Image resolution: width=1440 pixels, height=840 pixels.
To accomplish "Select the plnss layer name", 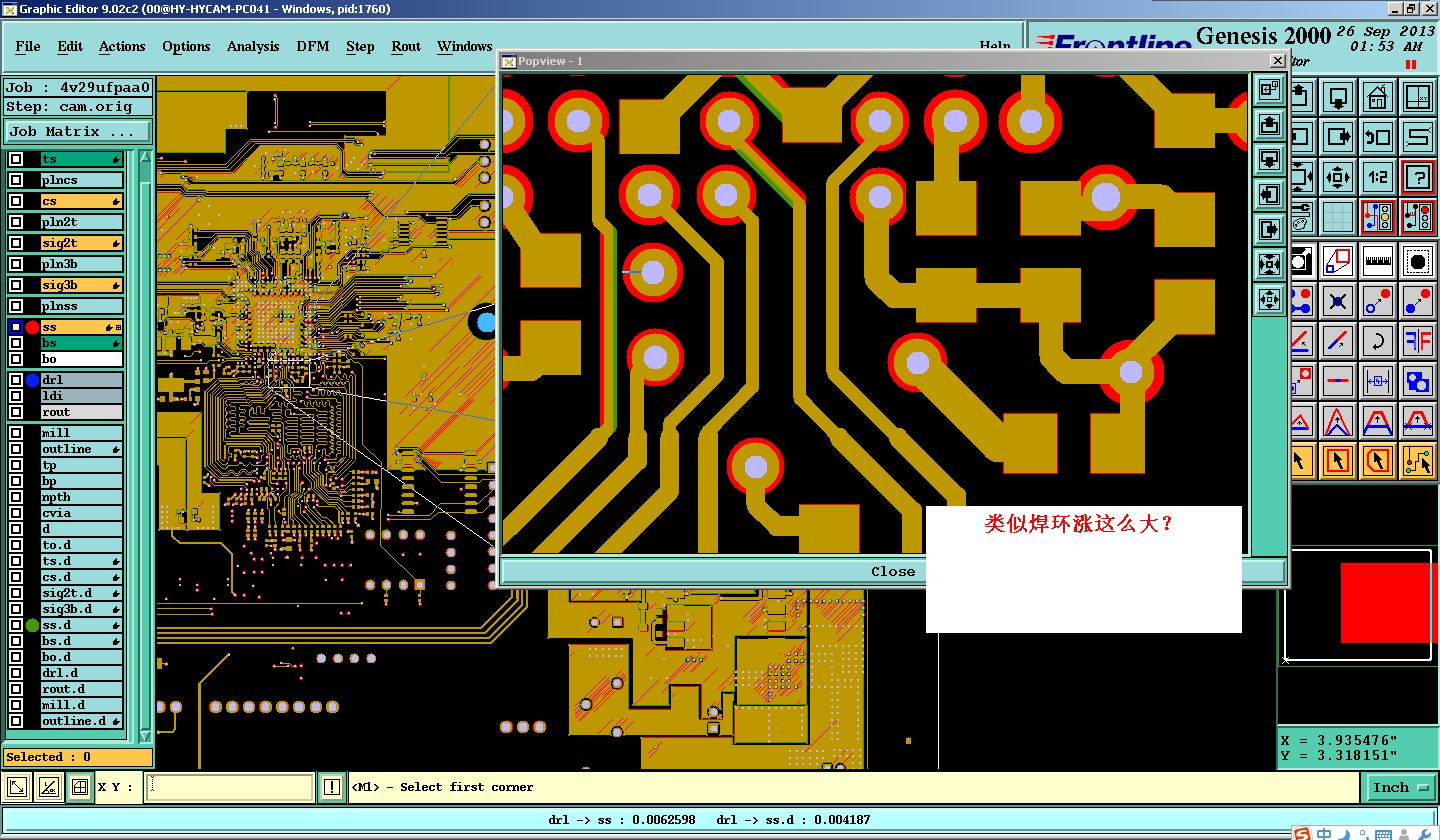I will click(x=81, y=306).
